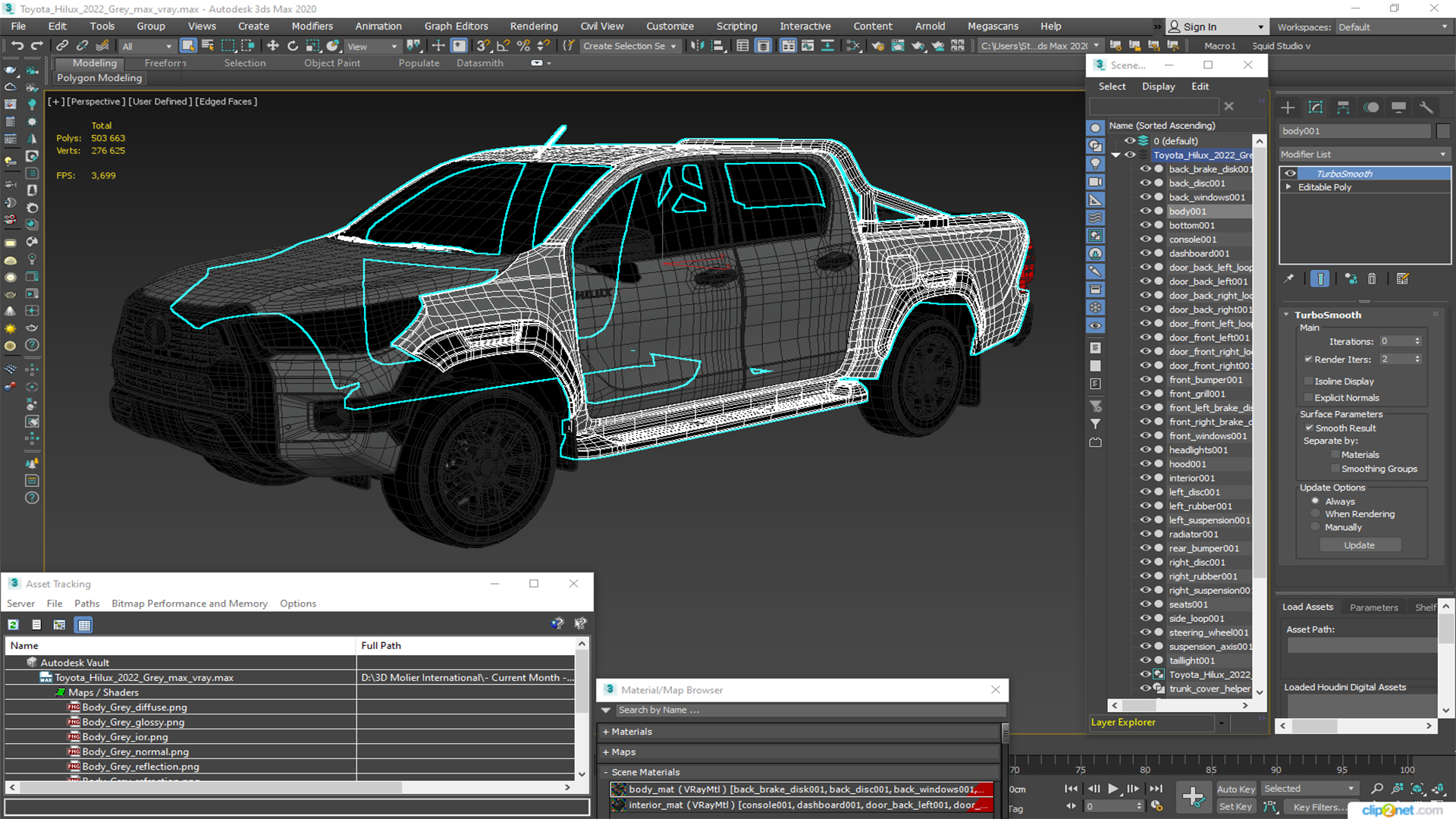Click the Editable Poly modifier icon

coord(1289,187)
